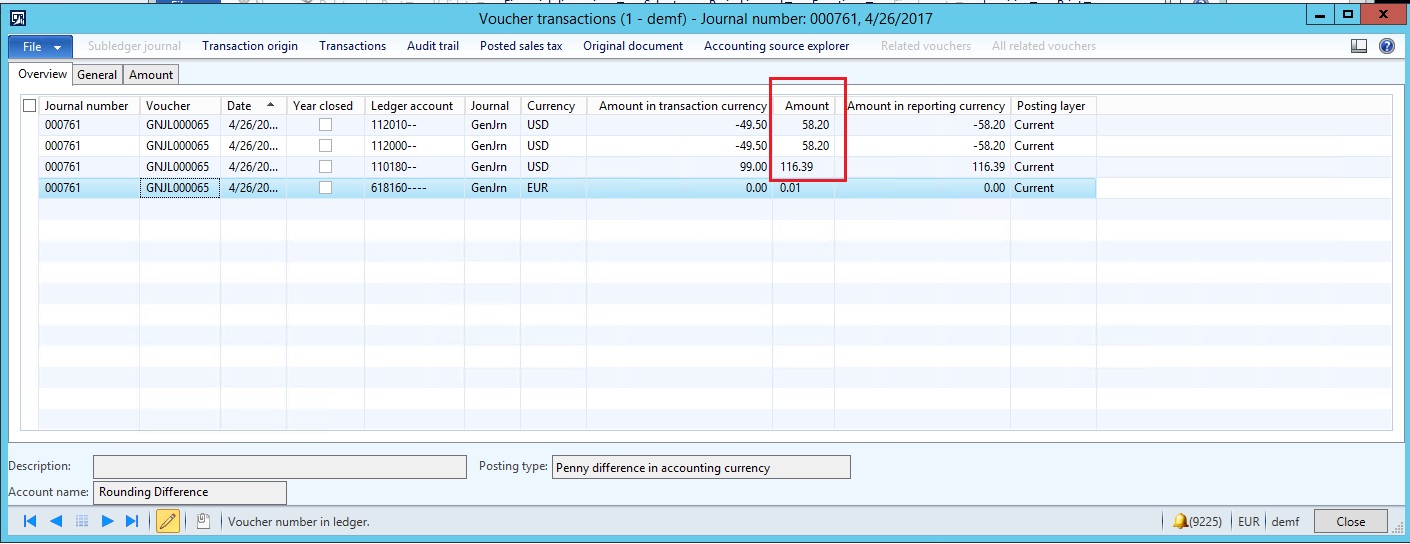Viewport: 1410px width, 544px height.
Task: Toggle Year closed for account 110180
Action: pyautogui.click(x=325, y=167)
